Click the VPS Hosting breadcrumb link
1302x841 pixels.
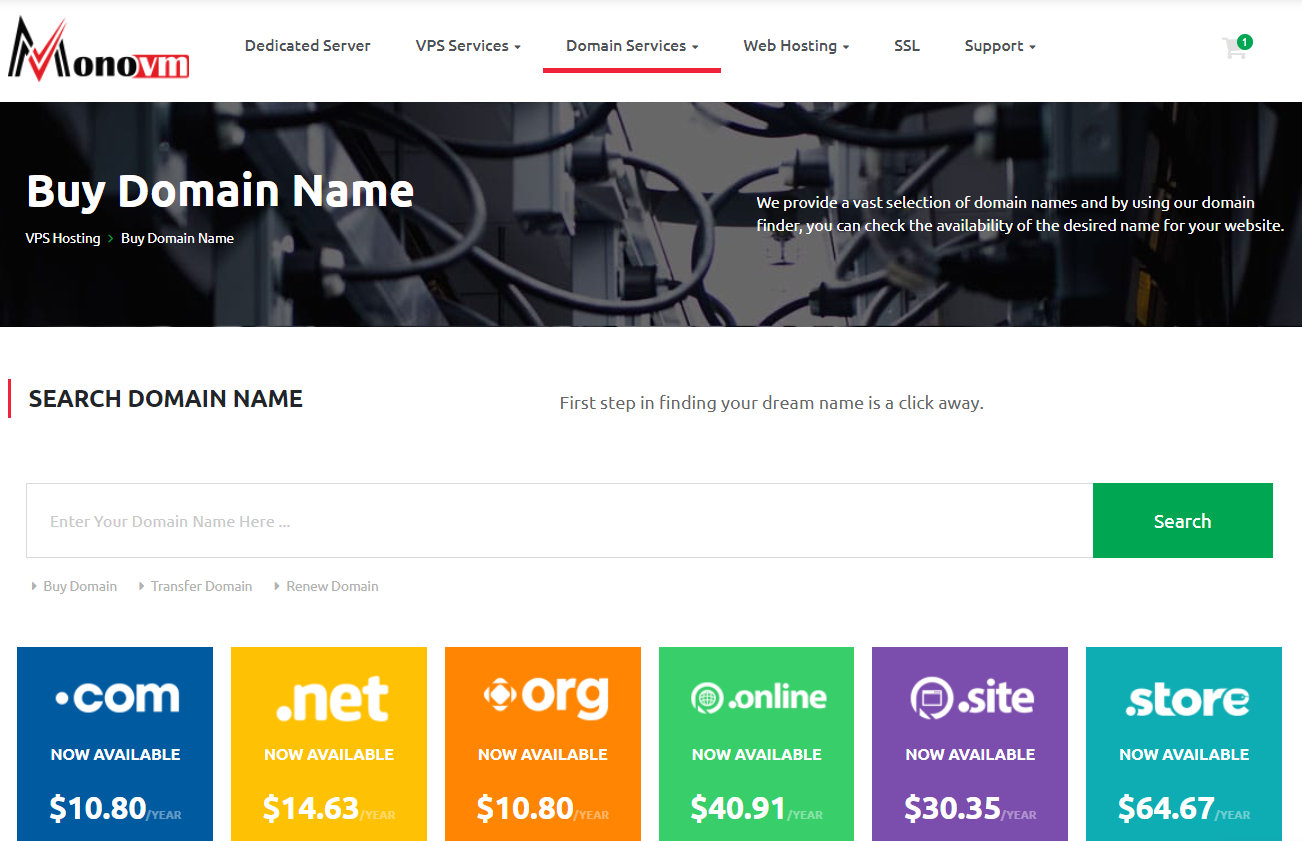click(63, 238)
